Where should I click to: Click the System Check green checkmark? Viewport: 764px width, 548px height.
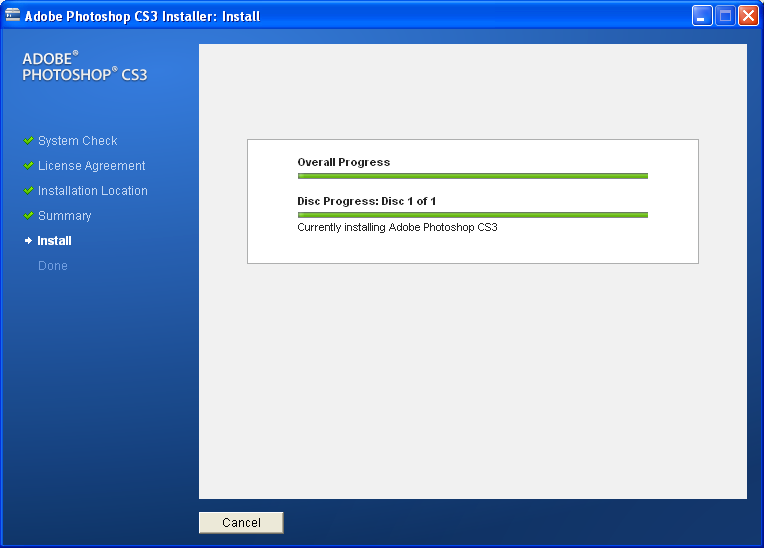pyautogui.click(x=28, y=141)
